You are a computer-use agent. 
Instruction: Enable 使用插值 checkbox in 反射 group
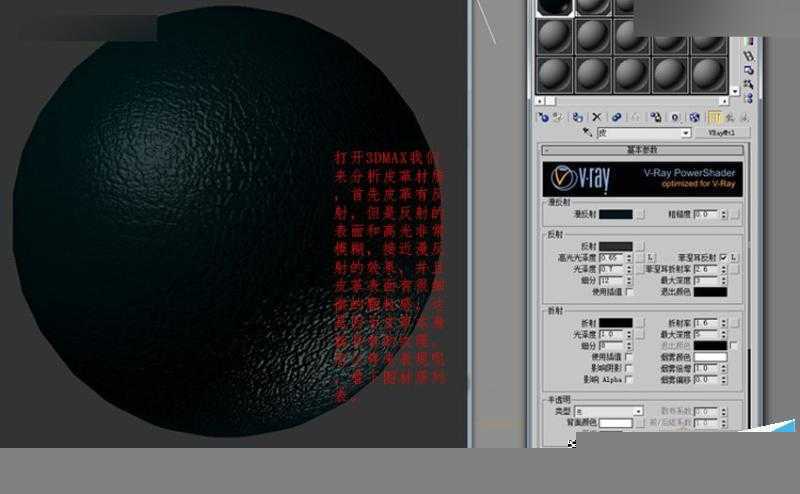(x=630, y=292)
